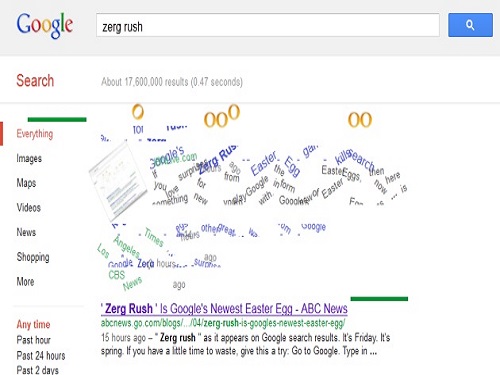Filter results to Past hour
The height and width of the screenshot is (375, 500).
tap(34, 340)
